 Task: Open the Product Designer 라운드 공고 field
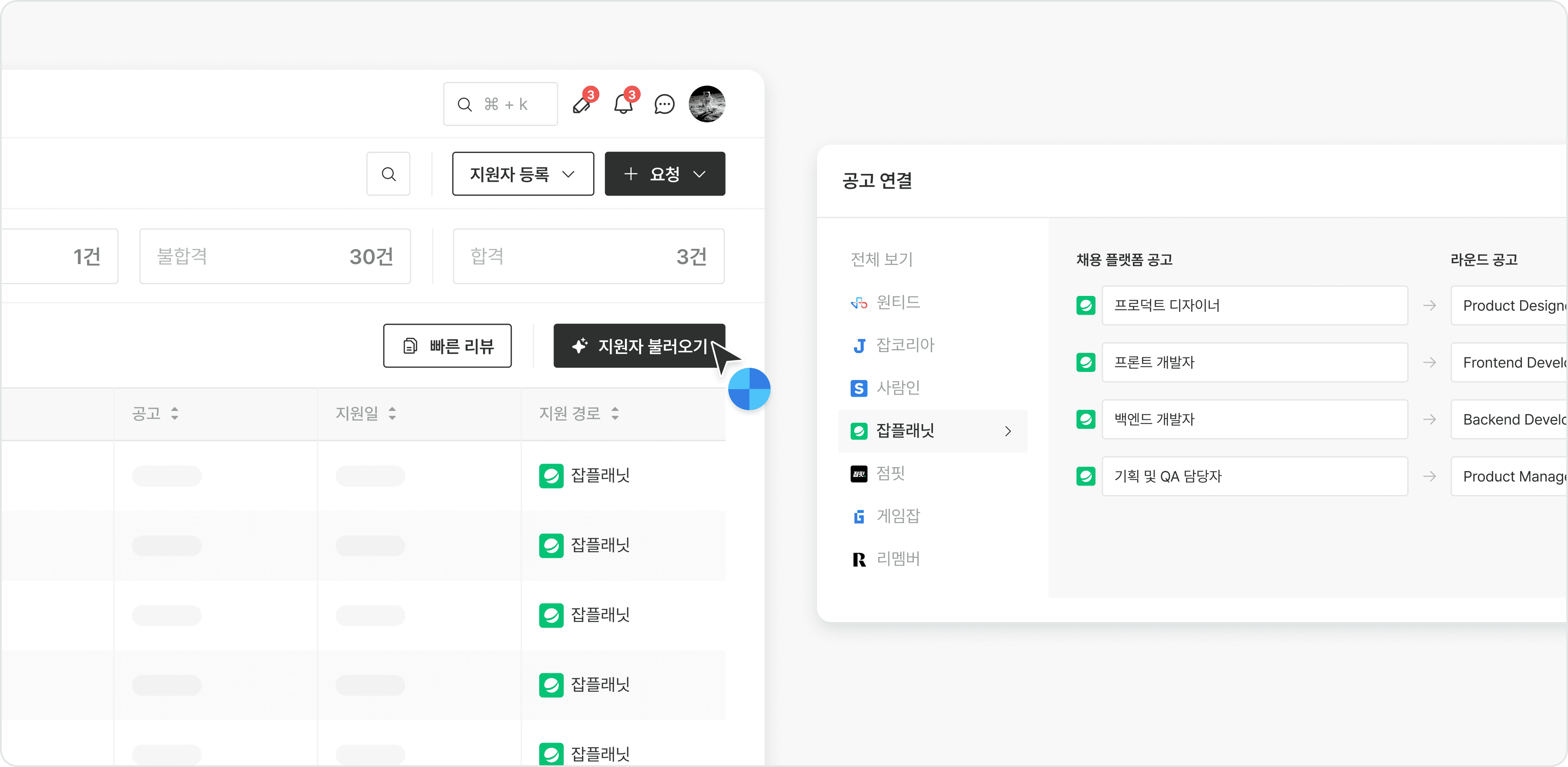tap(1509, 305)
